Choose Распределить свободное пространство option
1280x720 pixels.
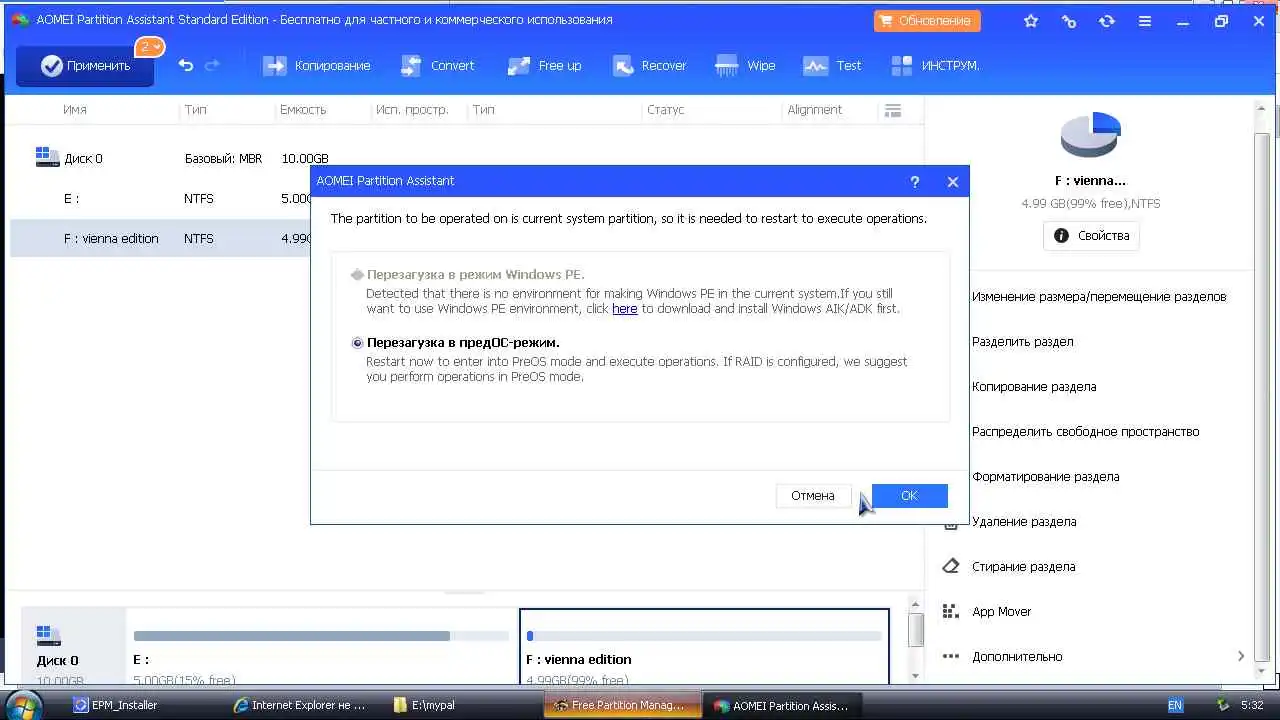pos(1085,432)
